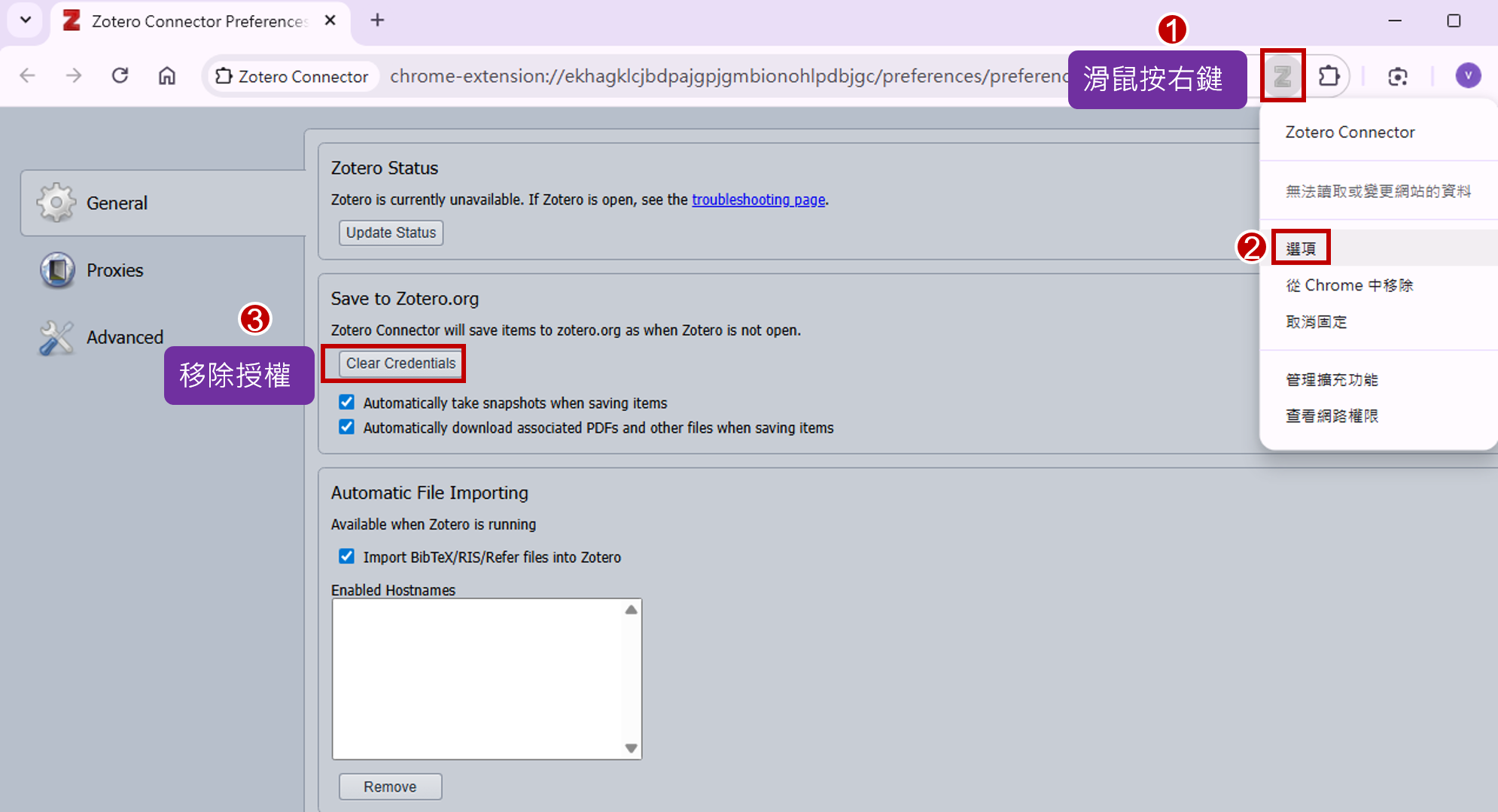Toggle automatically download associated PDFs checkbox

(346, 427)
